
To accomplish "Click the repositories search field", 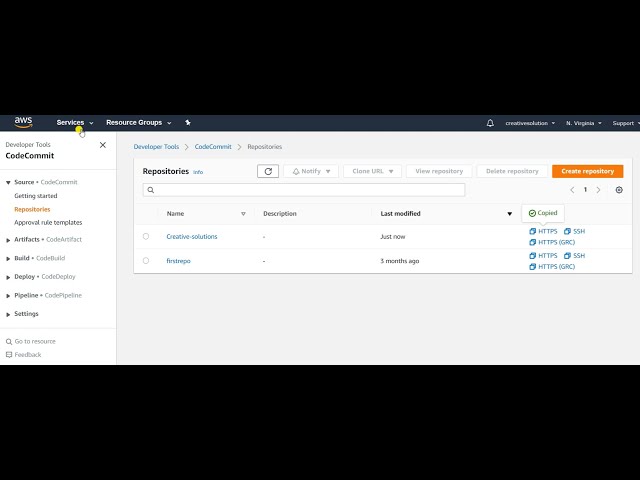I will 304,190.
